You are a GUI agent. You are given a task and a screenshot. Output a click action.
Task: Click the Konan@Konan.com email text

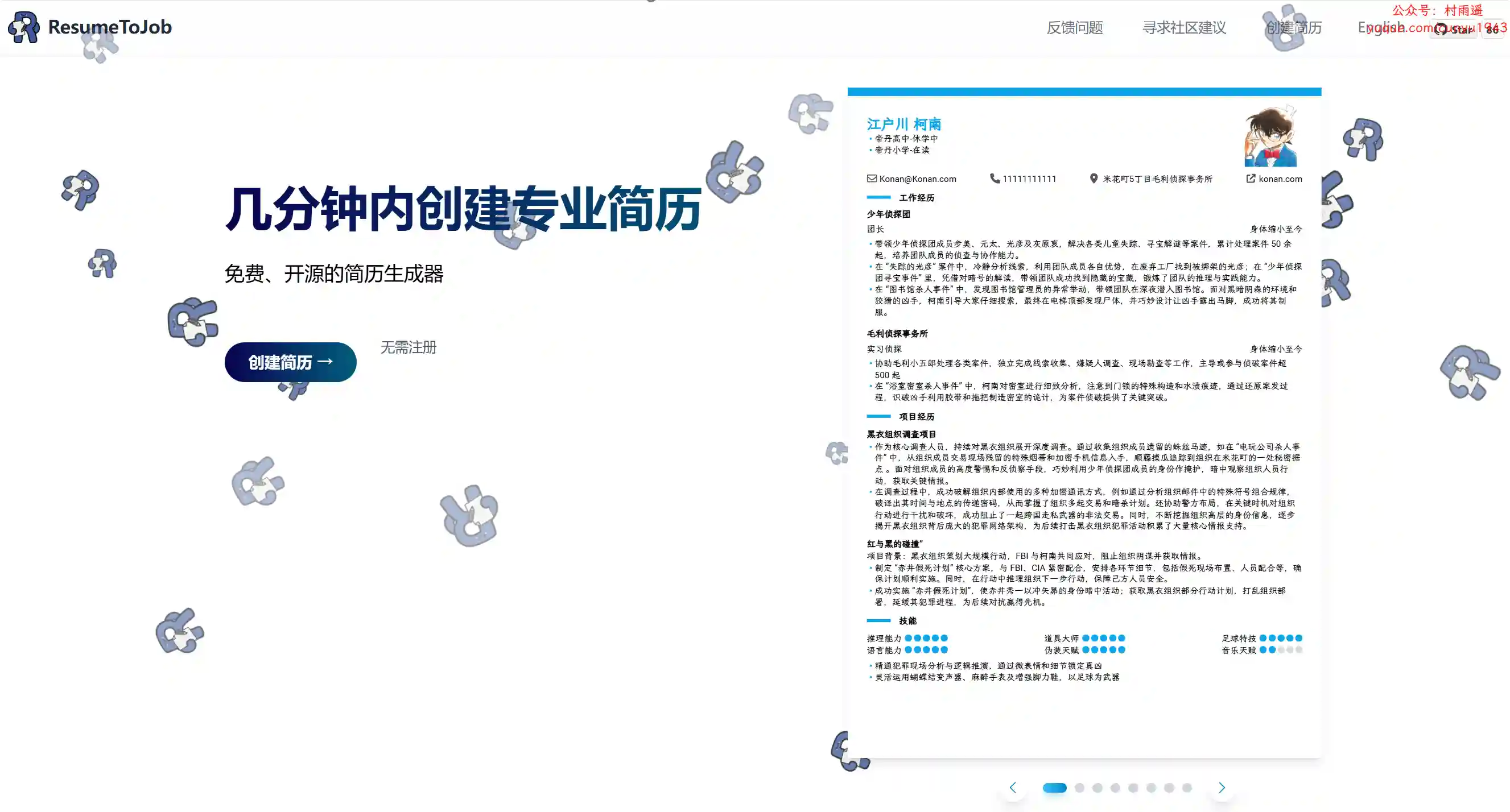(917, 179)
